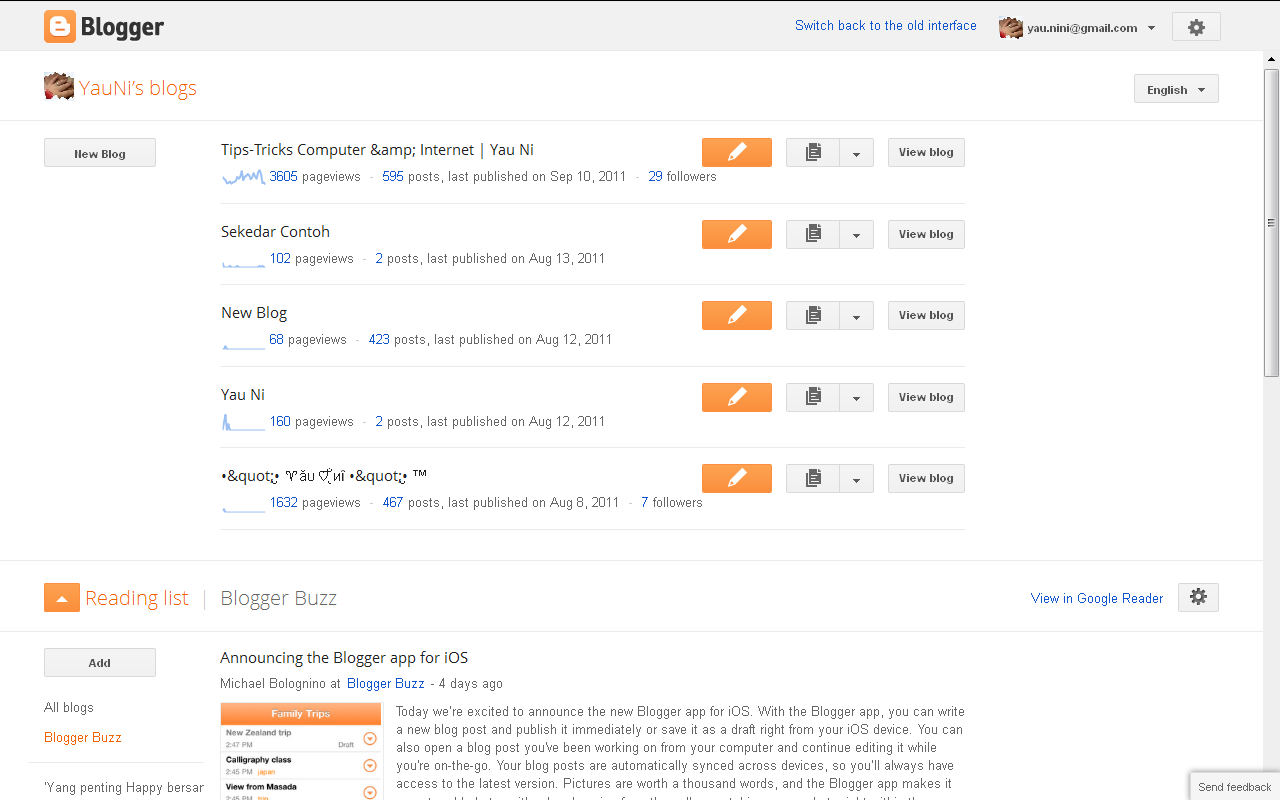Click View blog for the 1632 pageviews blog
Screen dimensions: 1280x800
click(926, 478)
